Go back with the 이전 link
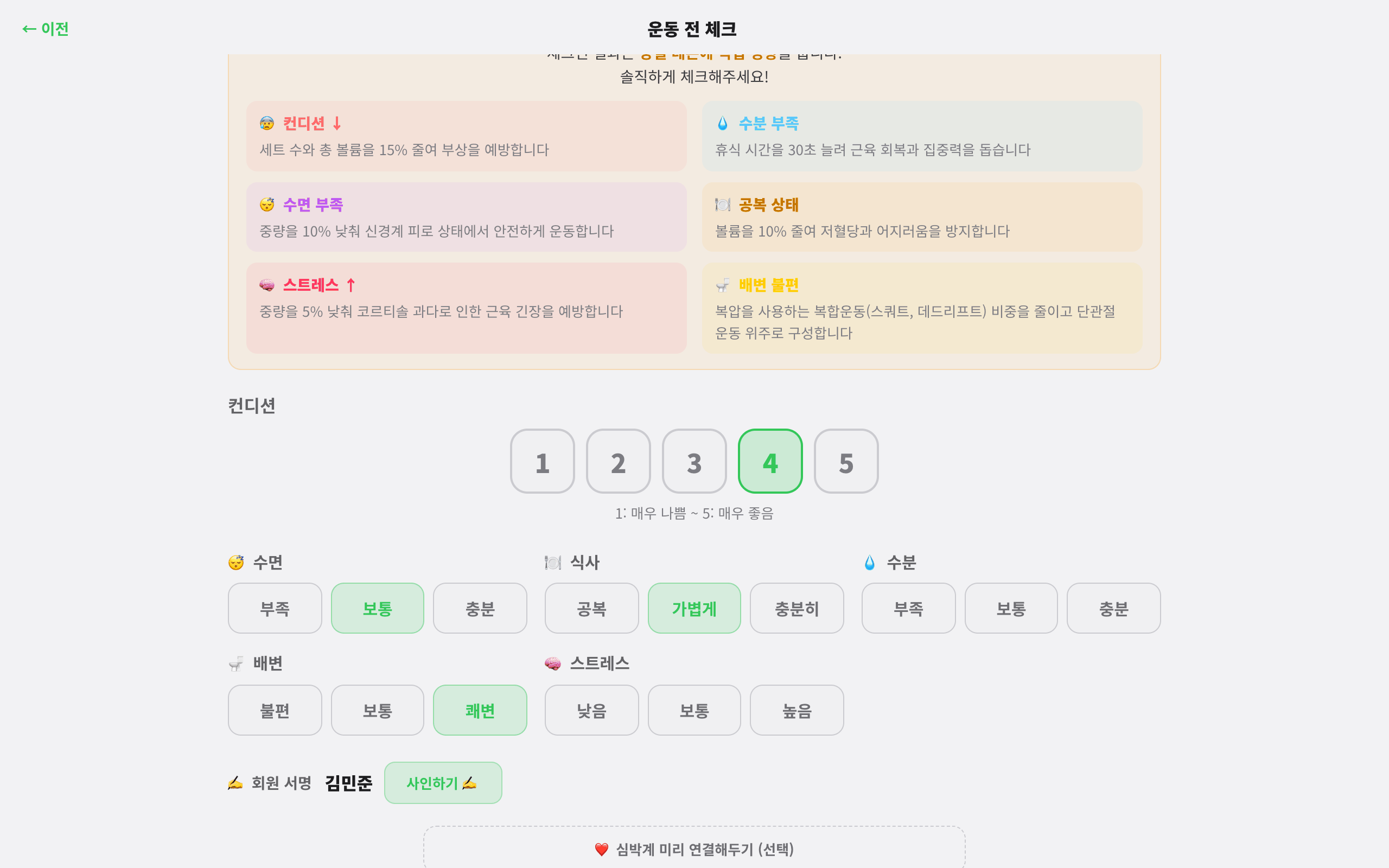This screenshot has width=1389, height=868. [46, 29]
